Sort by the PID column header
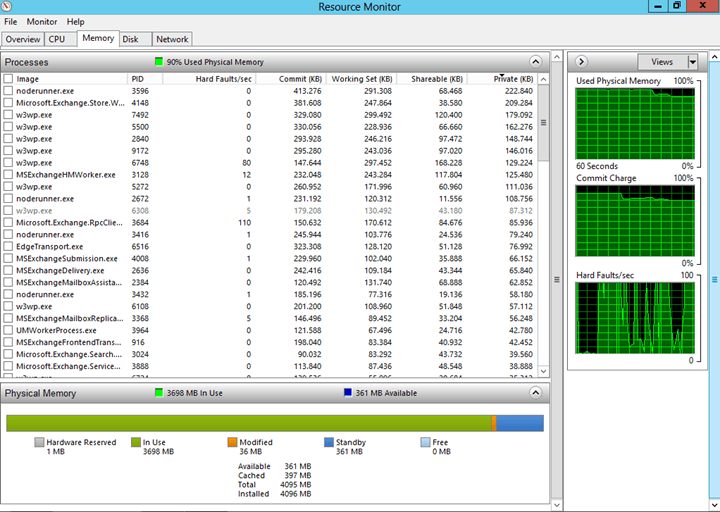The width and height of the screenshot is (720, 512). [x=145, y=79]
